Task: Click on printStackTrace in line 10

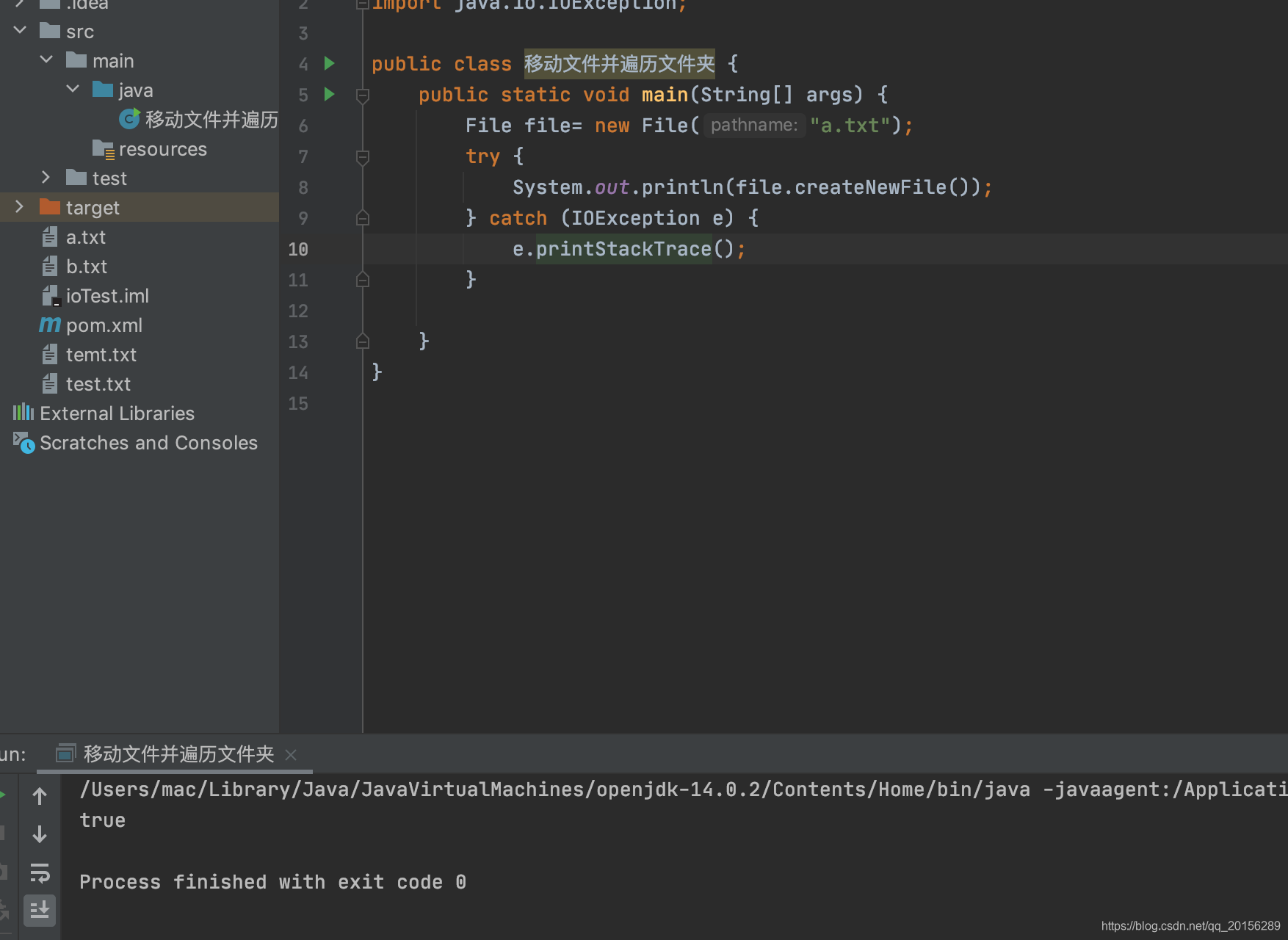Action: coord(623,249)
